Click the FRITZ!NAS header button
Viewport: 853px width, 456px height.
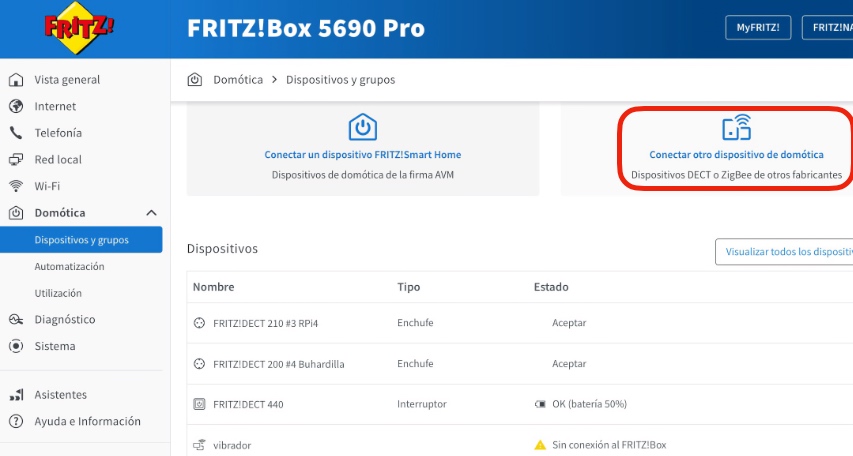[x=827, y=28]
